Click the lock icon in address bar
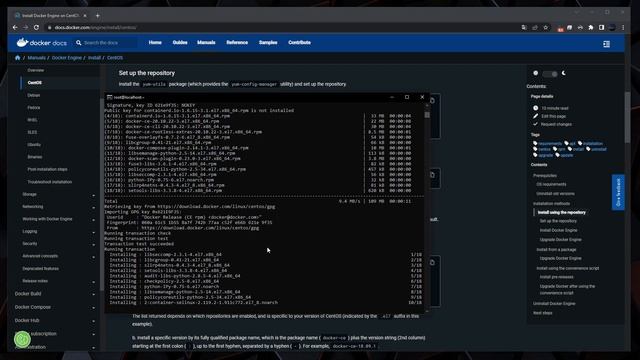 click(49, 28)
